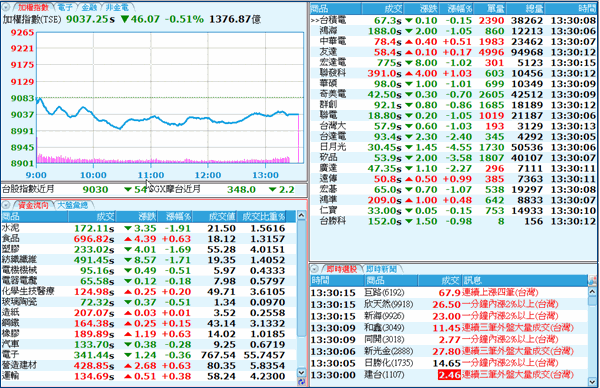Click the 訊息 column header in alerts
The image size is (600, 388).
point(525,280)
